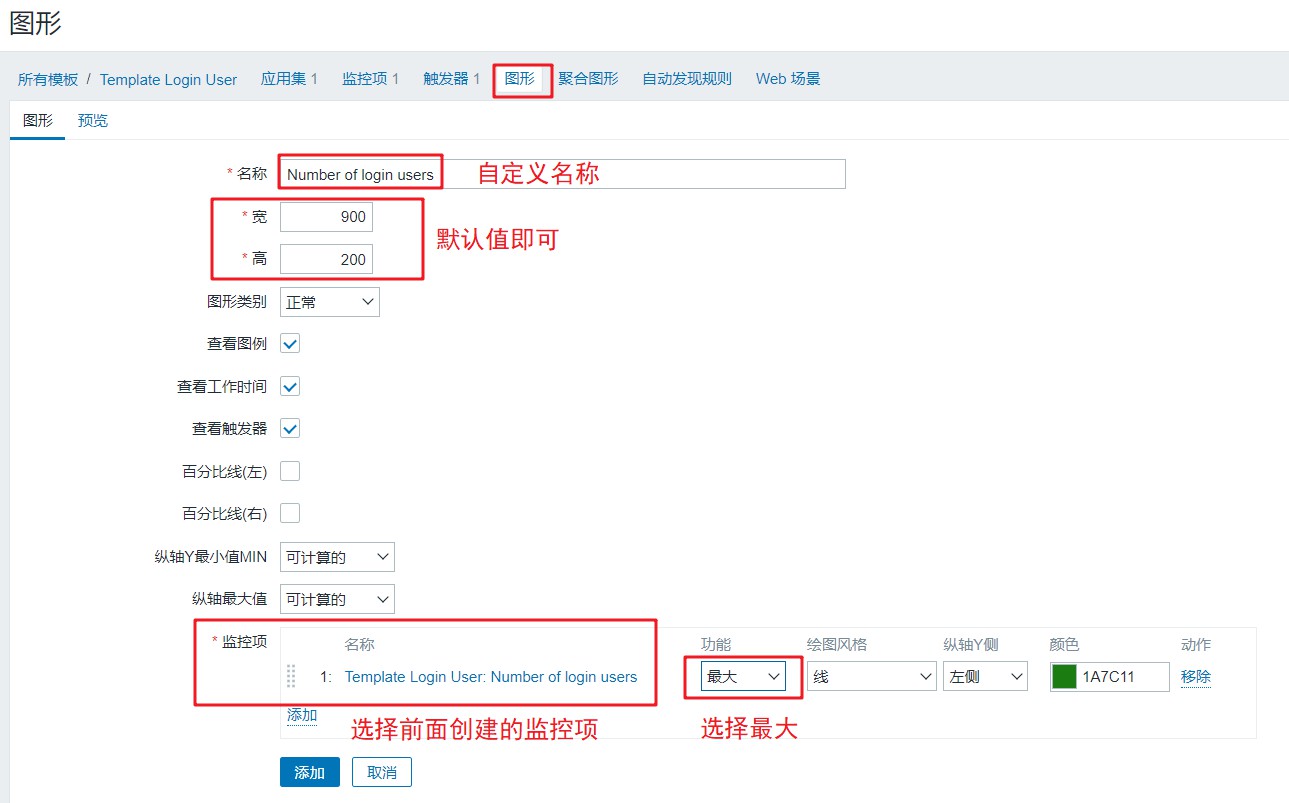Screen dimensions: 1289x803
Task: Open the Template Login User: Number of login users item link
Action: click(491, 677)
